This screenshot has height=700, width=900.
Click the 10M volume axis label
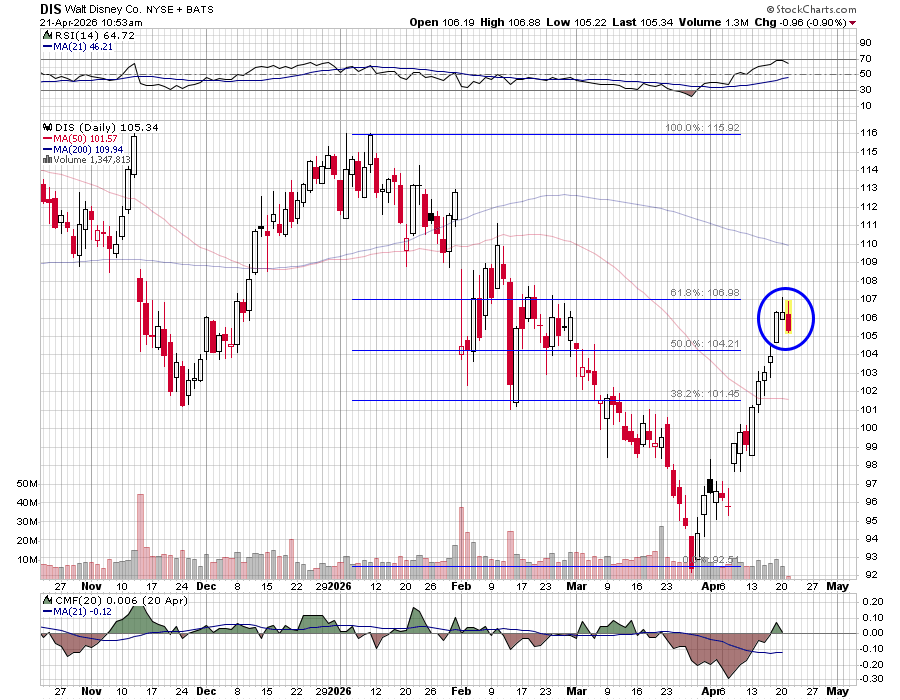(28, 560)
